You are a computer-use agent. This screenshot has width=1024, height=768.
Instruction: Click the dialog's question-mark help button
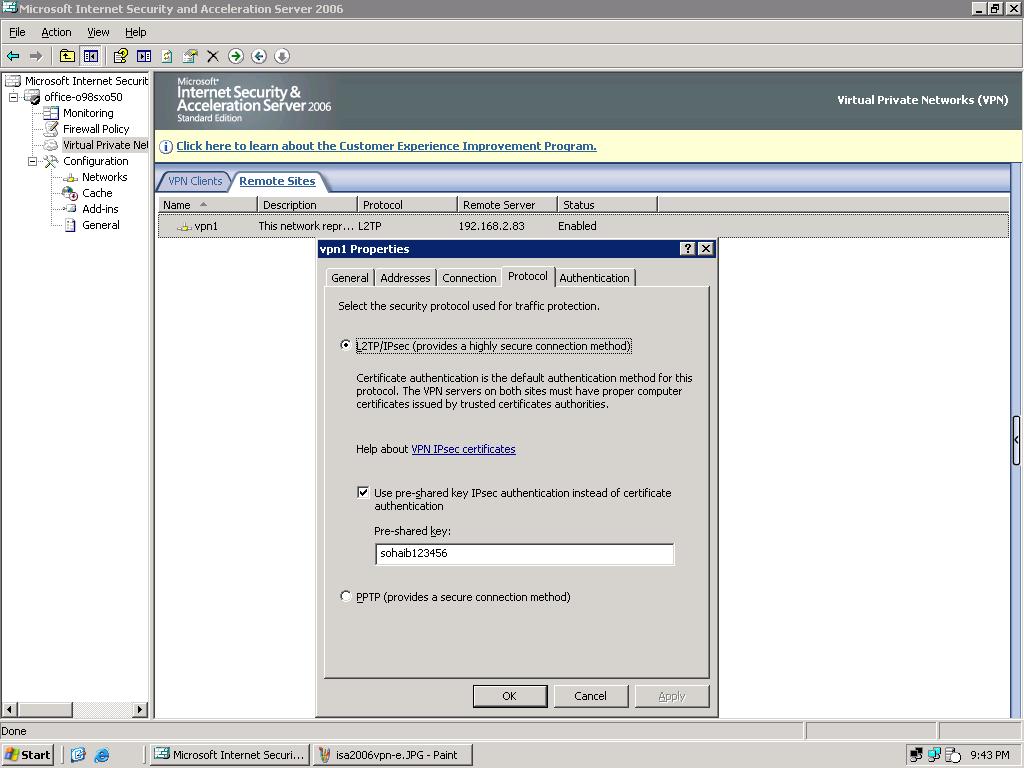(687, 249)
